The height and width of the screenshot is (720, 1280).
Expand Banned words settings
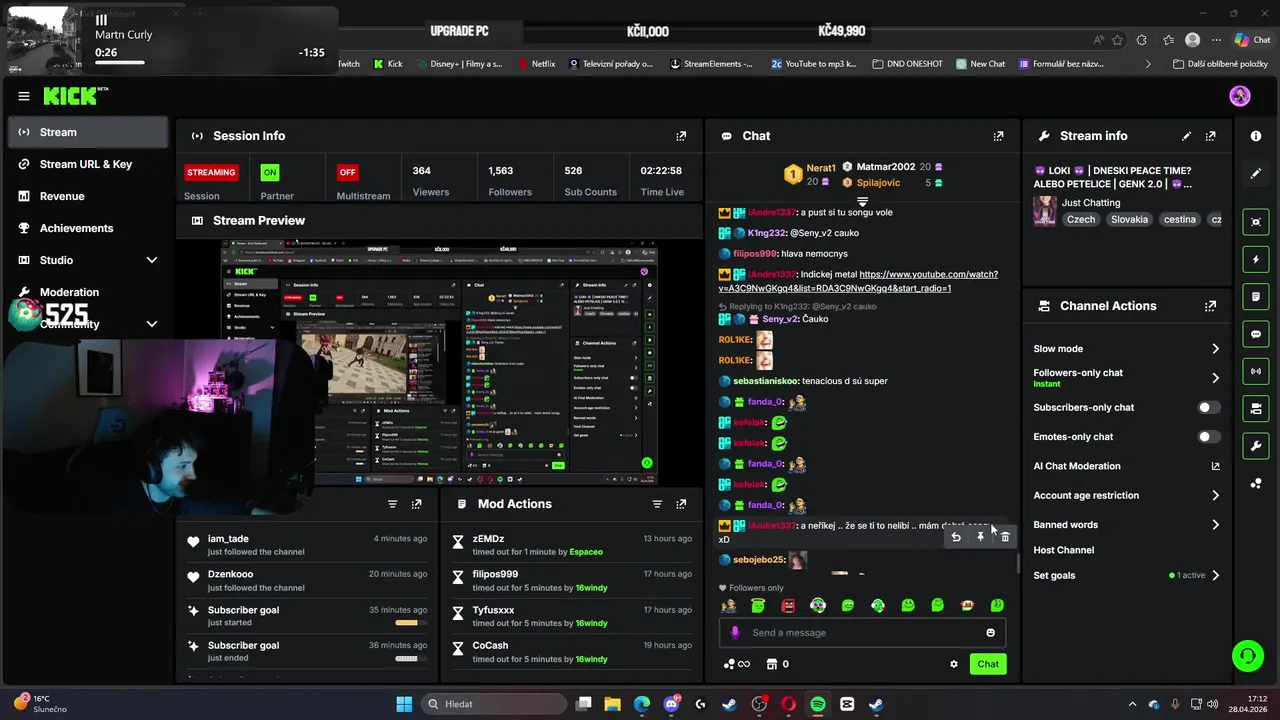(x=1215, y=525)
